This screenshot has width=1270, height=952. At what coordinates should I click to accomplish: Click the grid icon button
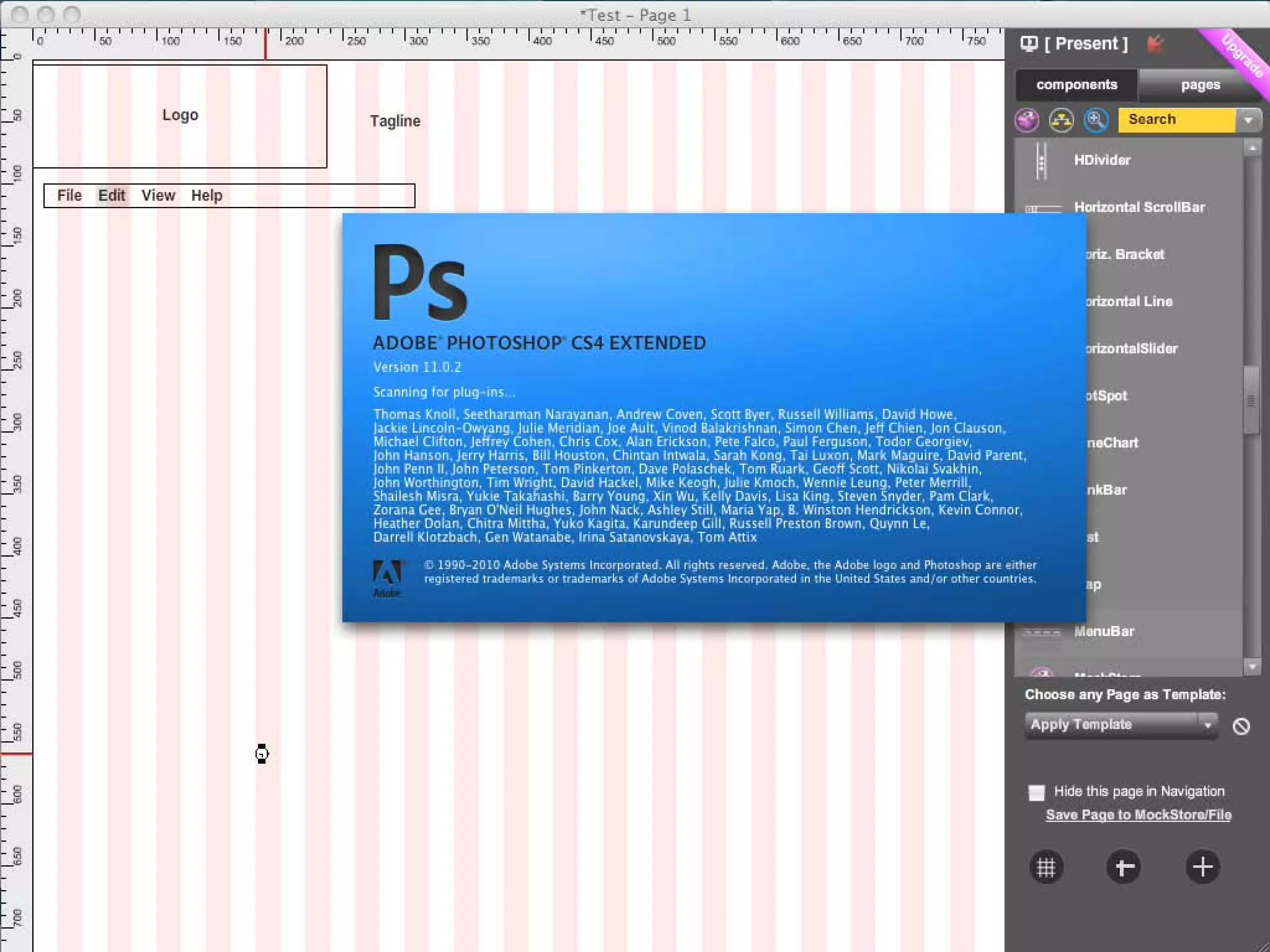(1046, 867)
